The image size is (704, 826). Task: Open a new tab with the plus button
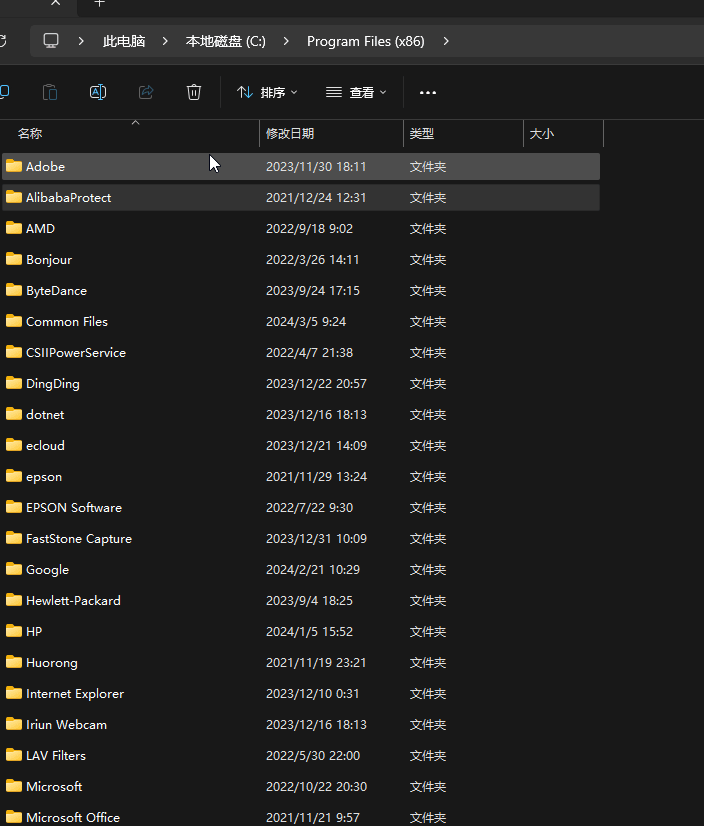click(99, 4)
